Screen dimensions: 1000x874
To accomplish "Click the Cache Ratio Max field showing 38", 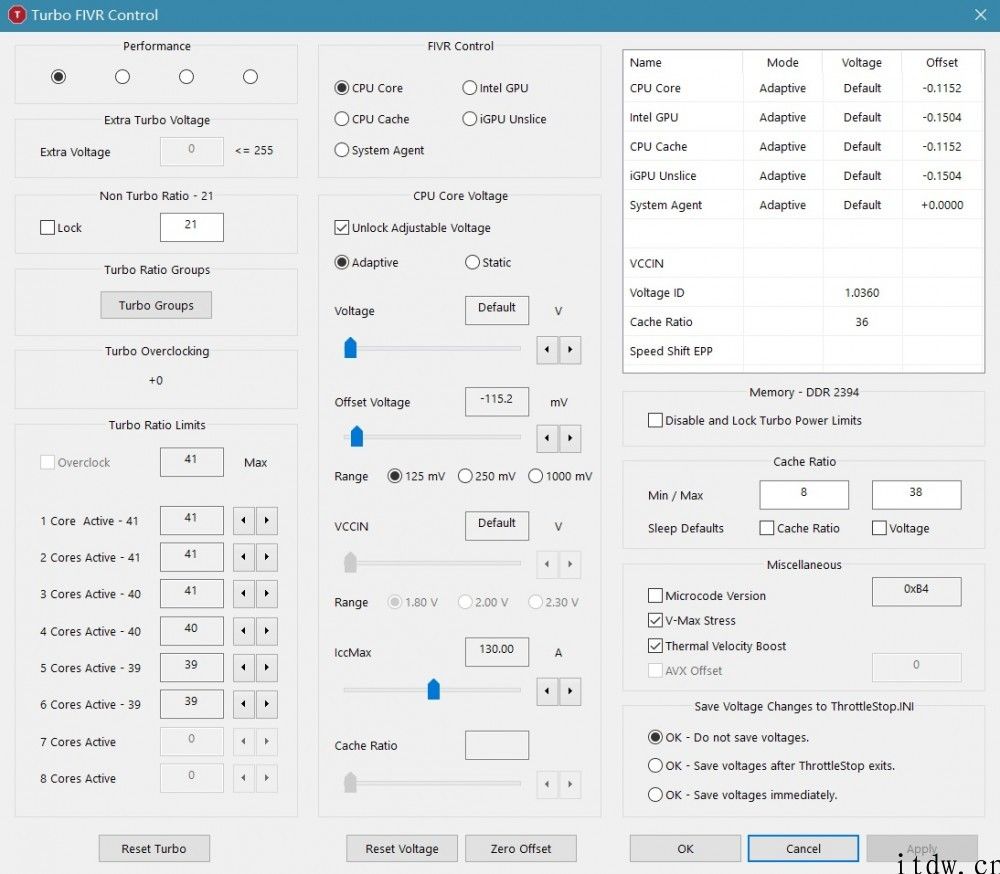I will (916, 494).
